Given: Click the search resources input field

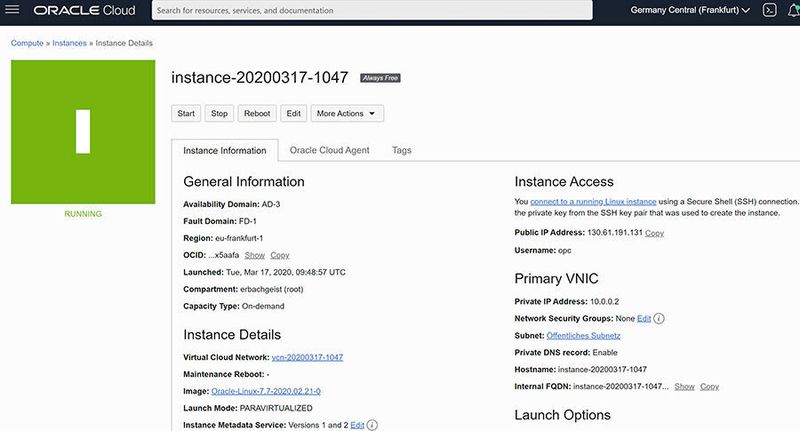Looking at the screenshot, I should [387, 11].
